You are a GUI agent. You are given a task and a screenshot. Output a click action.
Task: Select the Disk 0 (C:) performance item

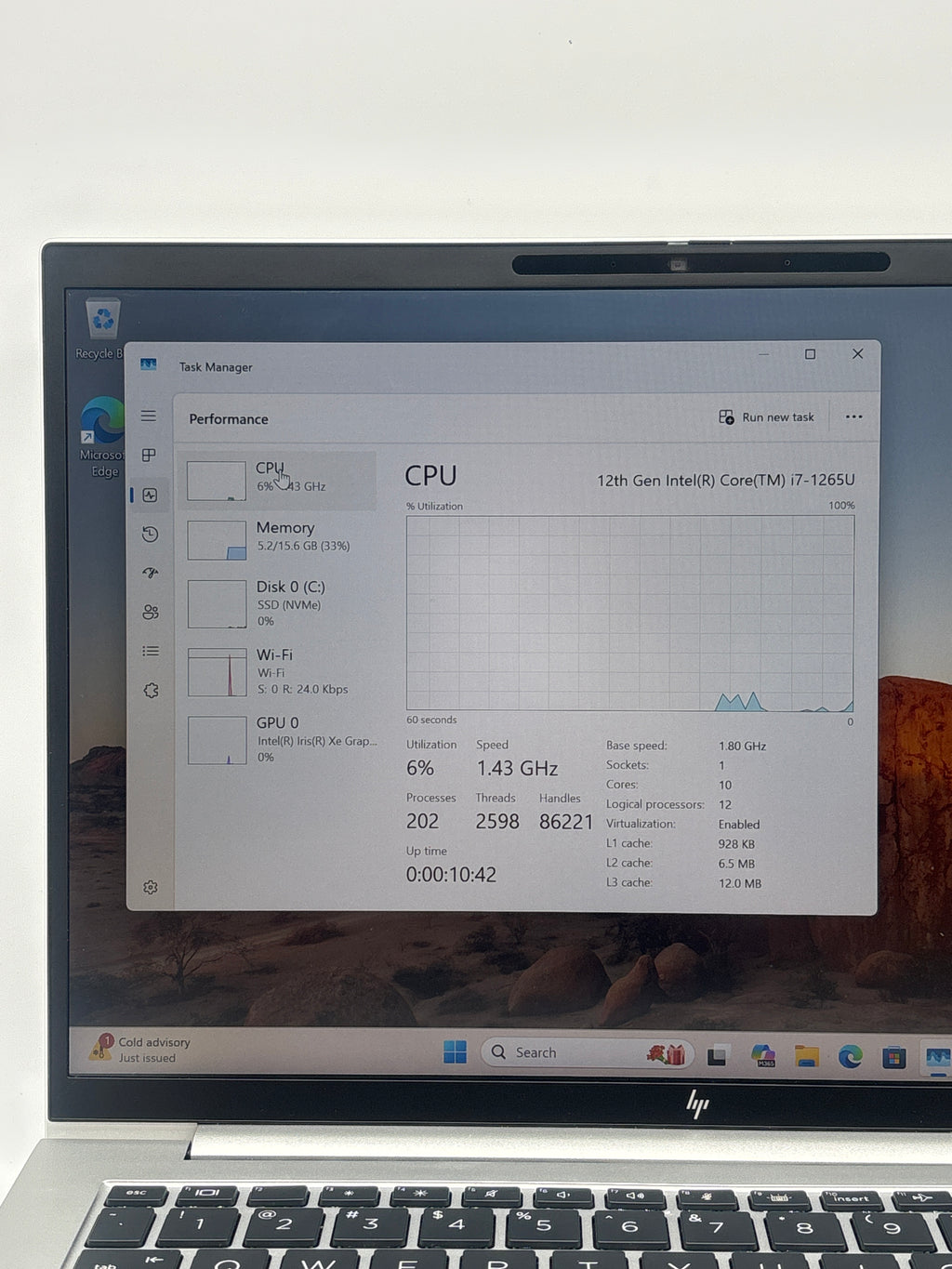pyautogui.click(x=278, y=603)
